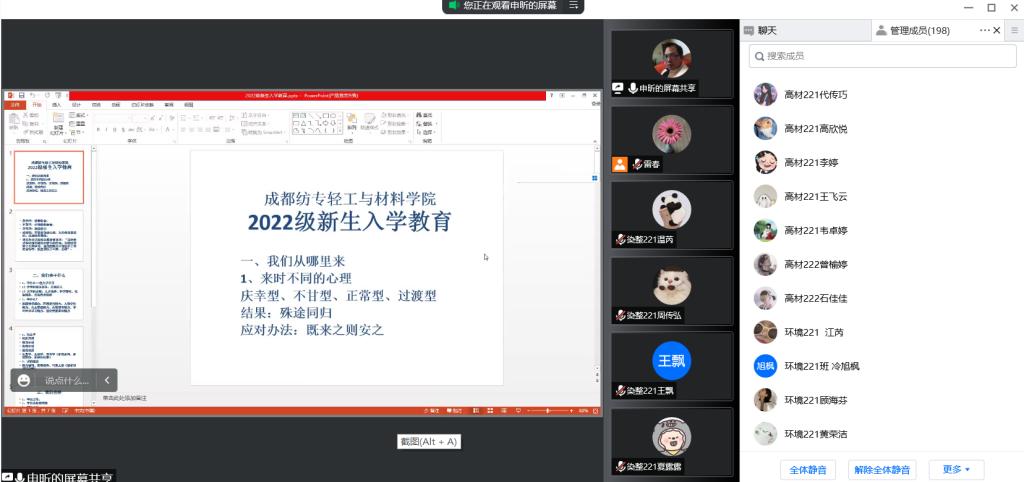Click 雷春's orange host badge icon

click(x=620, y=164)
